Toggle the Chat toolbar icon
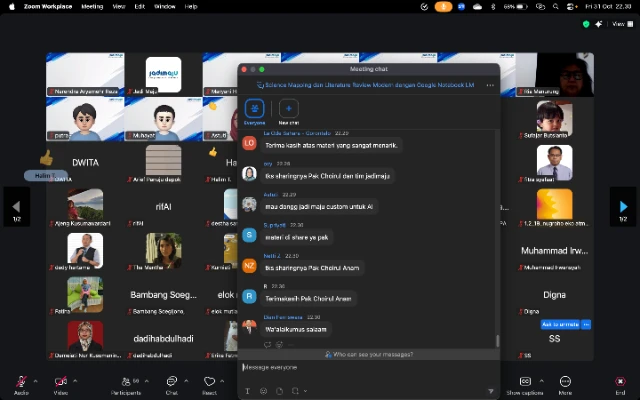The width and height of the screenshot is (640, 400). point(171,382)
